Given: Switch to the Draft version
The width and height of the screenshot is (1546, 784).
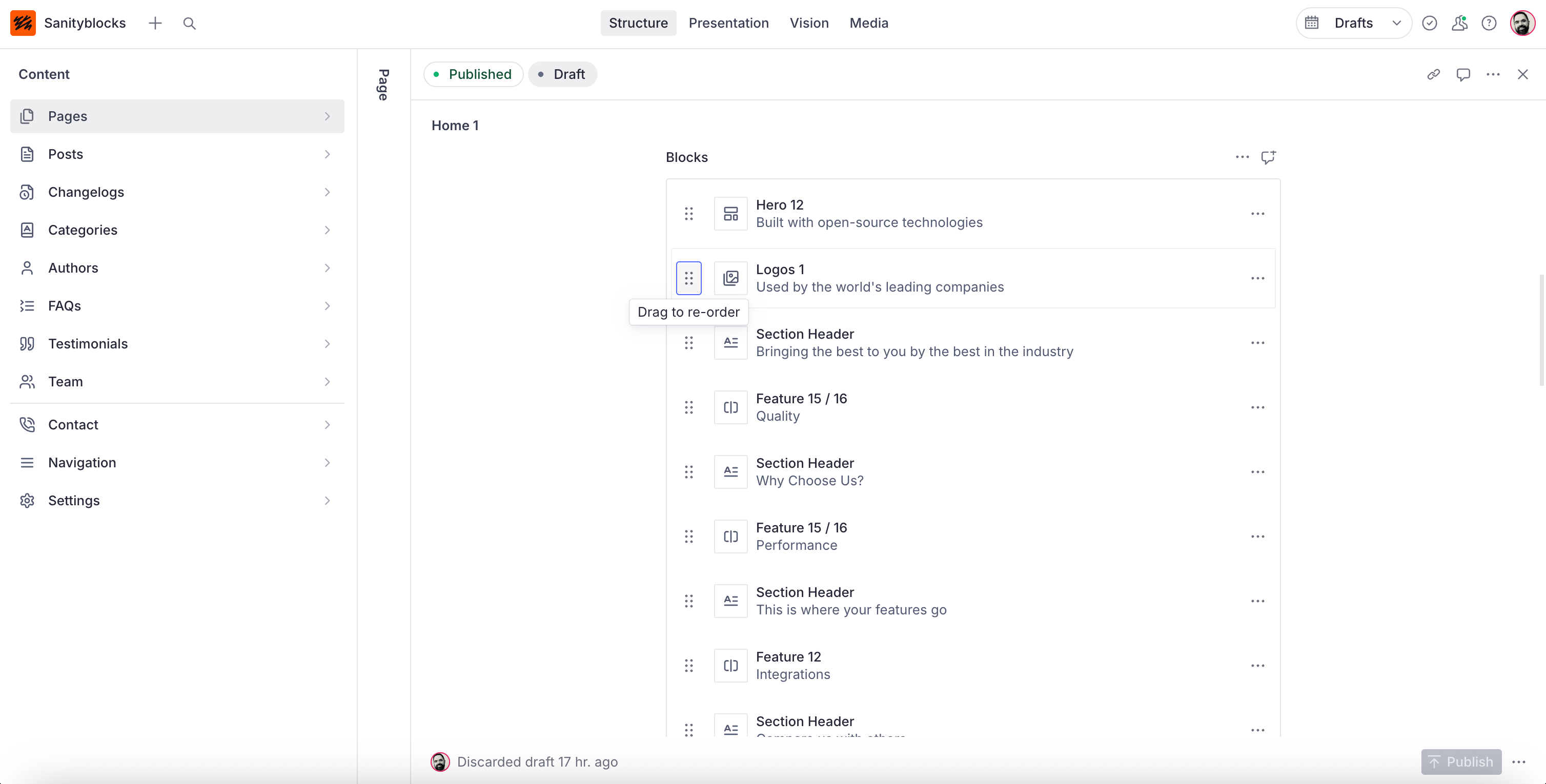Looking at the screenshot, I should 562,74.
